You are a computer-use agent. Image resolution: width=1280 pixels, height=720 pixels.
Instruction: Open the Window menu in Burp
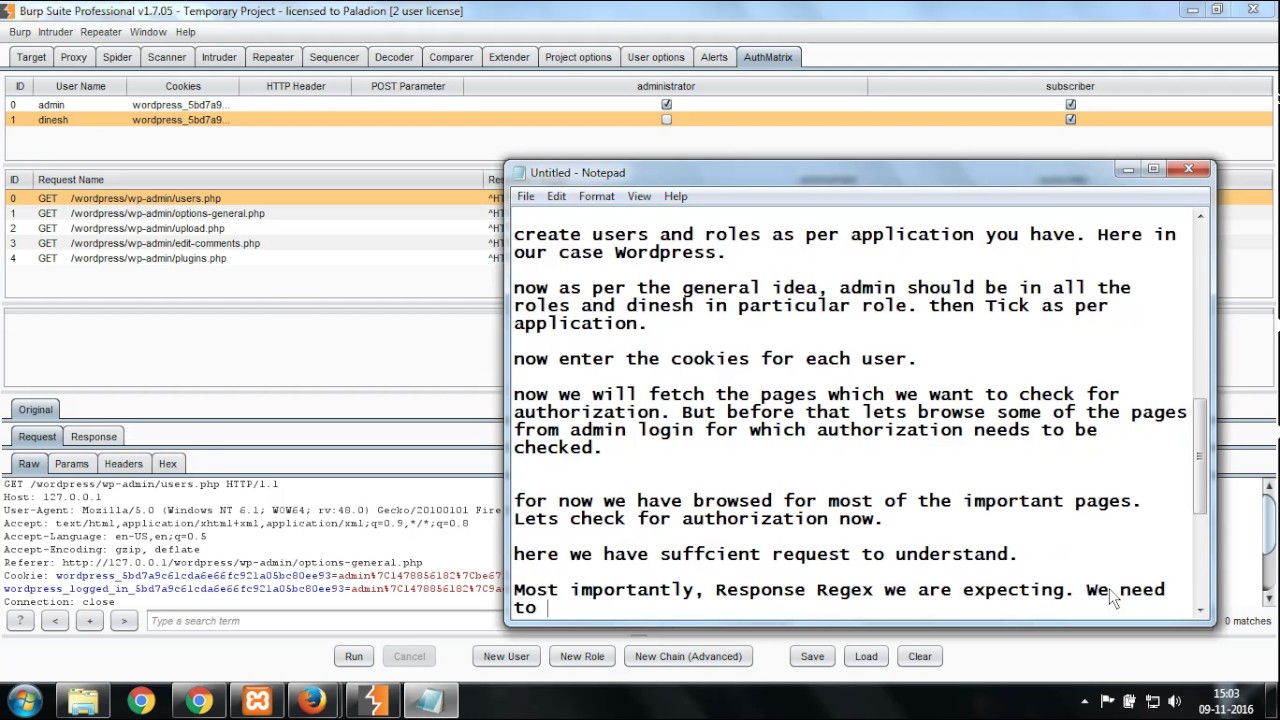pos(148,32)
